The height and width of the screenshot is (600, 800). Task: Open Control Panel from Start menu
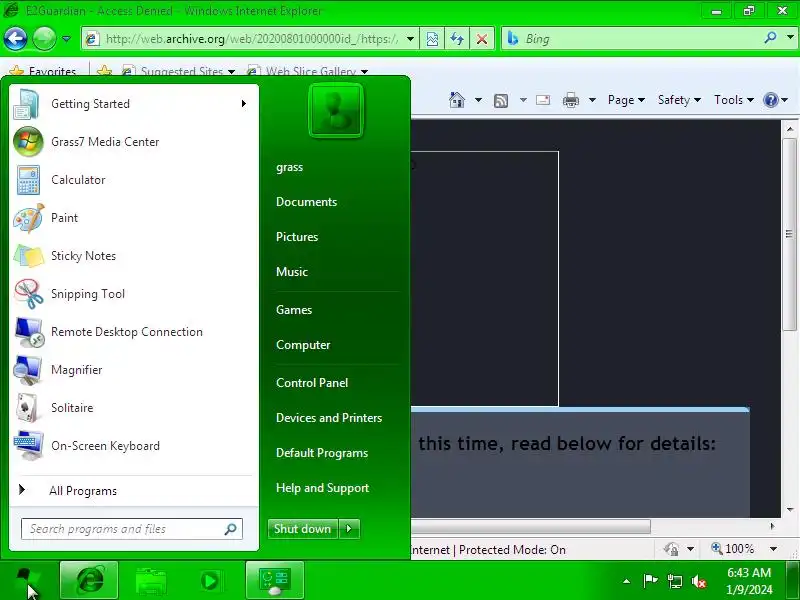point(312,383)
